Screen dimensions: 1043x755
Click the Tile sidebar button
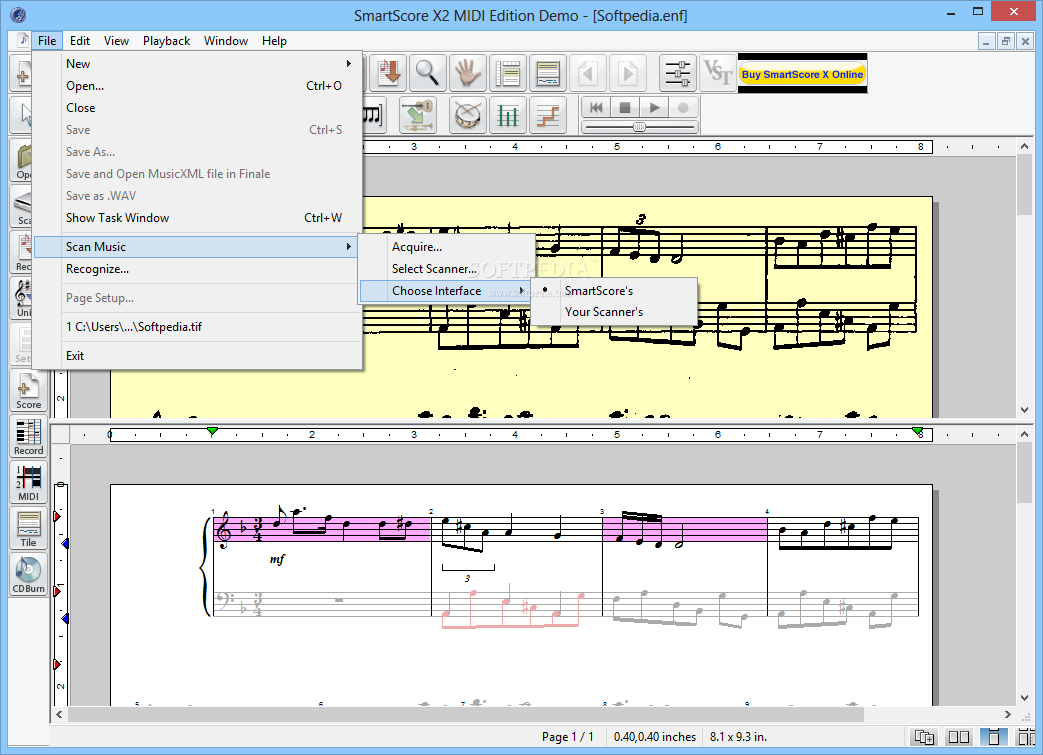(x=29, y=528)
